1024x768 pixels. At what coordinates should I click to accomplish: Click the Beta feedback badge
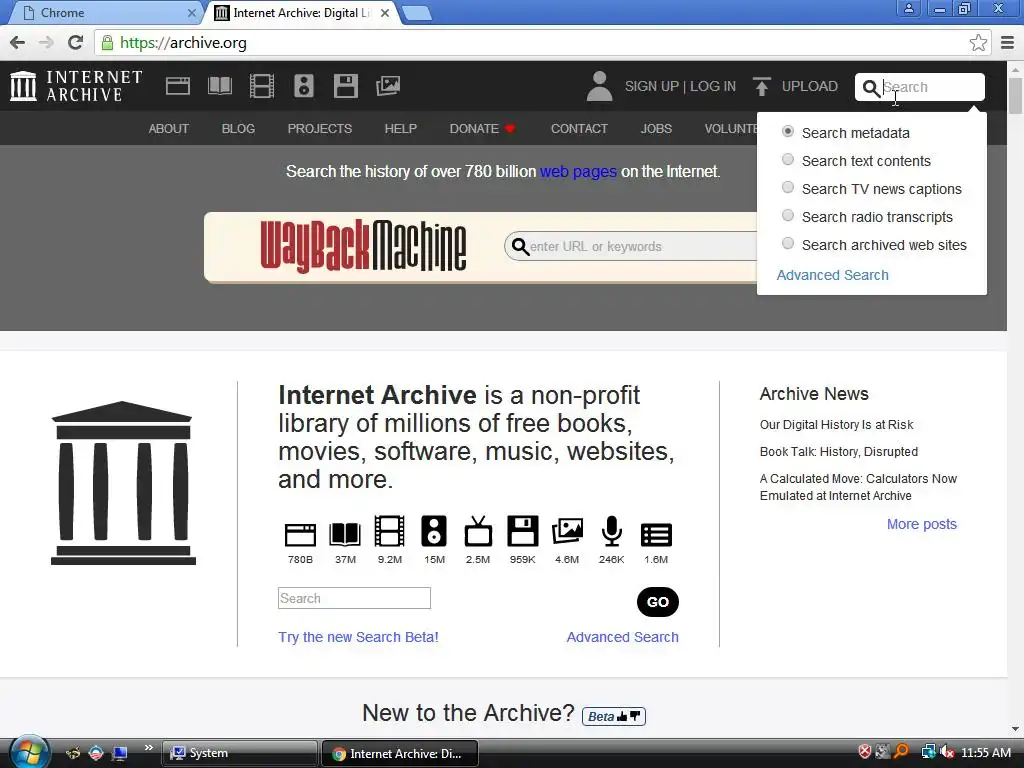[x=614, y=716]
